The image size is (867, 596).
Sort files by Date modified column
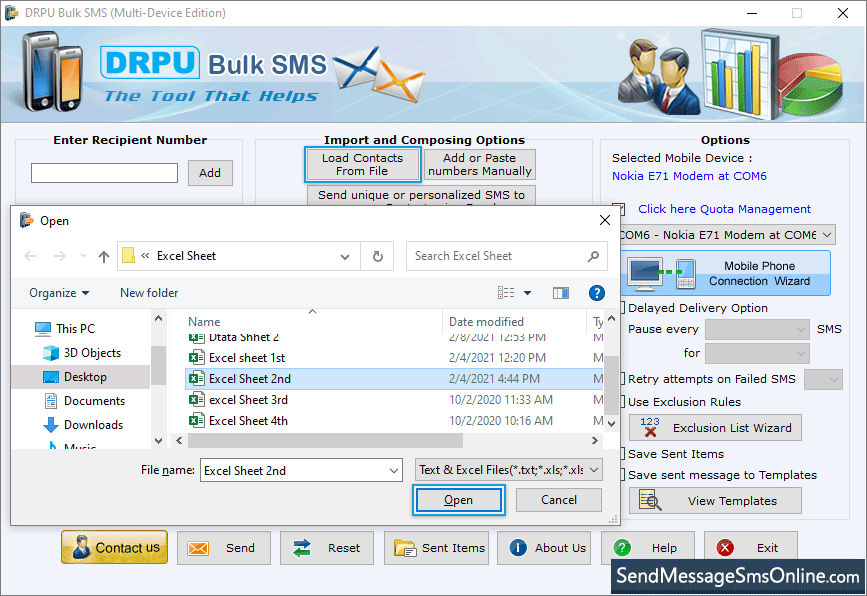[x=486, y=322]
